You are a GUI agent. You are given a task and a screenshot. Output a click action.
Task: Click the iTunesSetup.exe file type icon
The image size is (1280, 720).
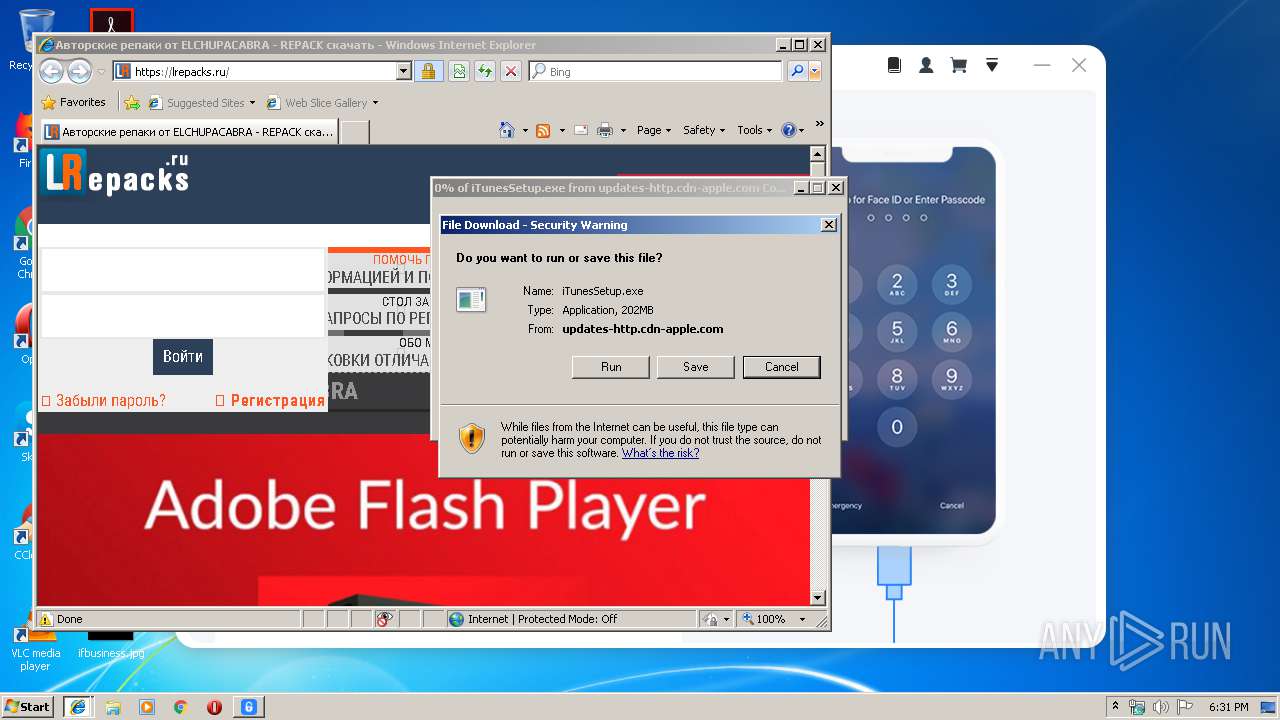coord(471,299)
